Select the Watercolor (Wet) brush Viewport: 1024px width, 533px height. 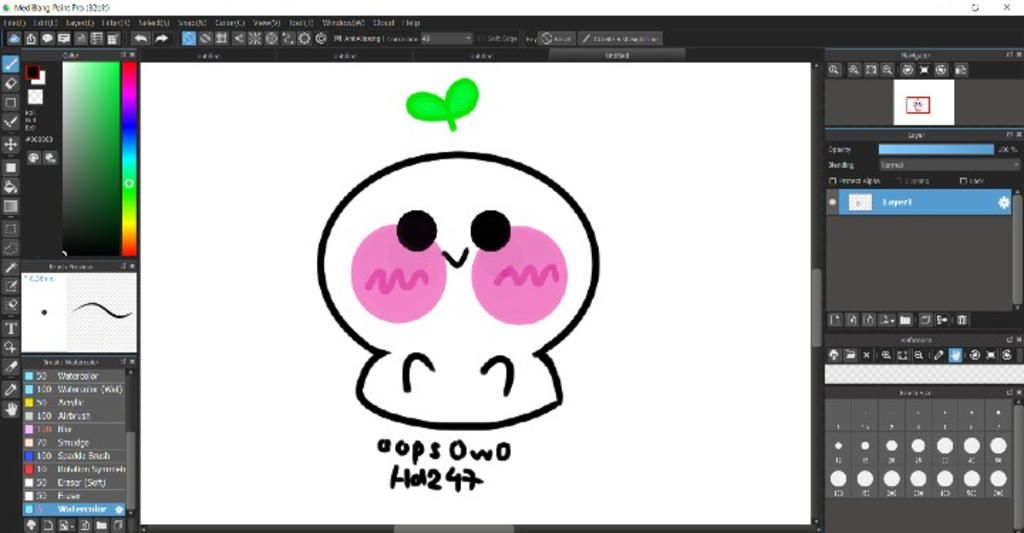click(73, 389)
